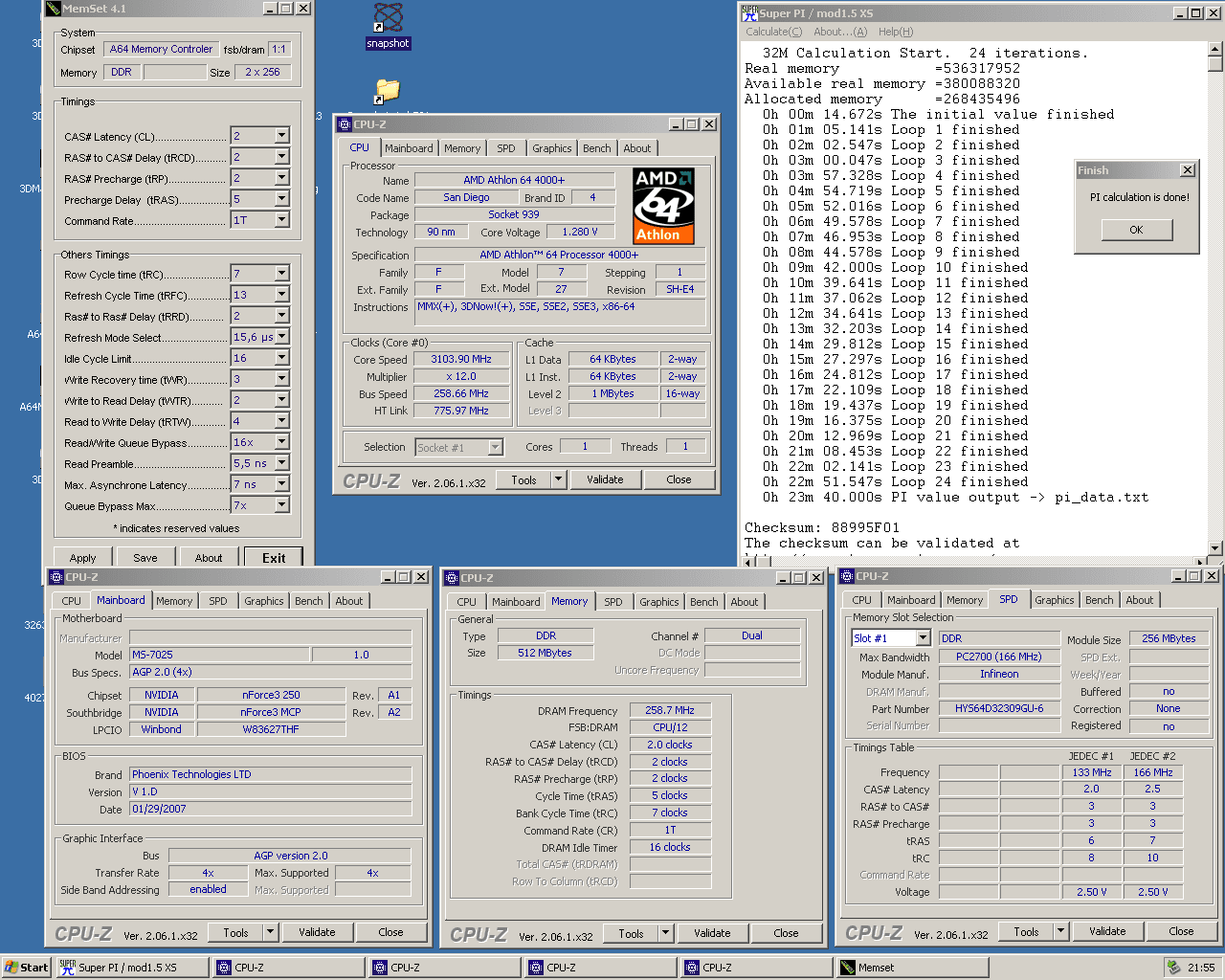Select Graphics tab in the SPD window
This screenshot has width=1225, height=980.
(1055, 600)
